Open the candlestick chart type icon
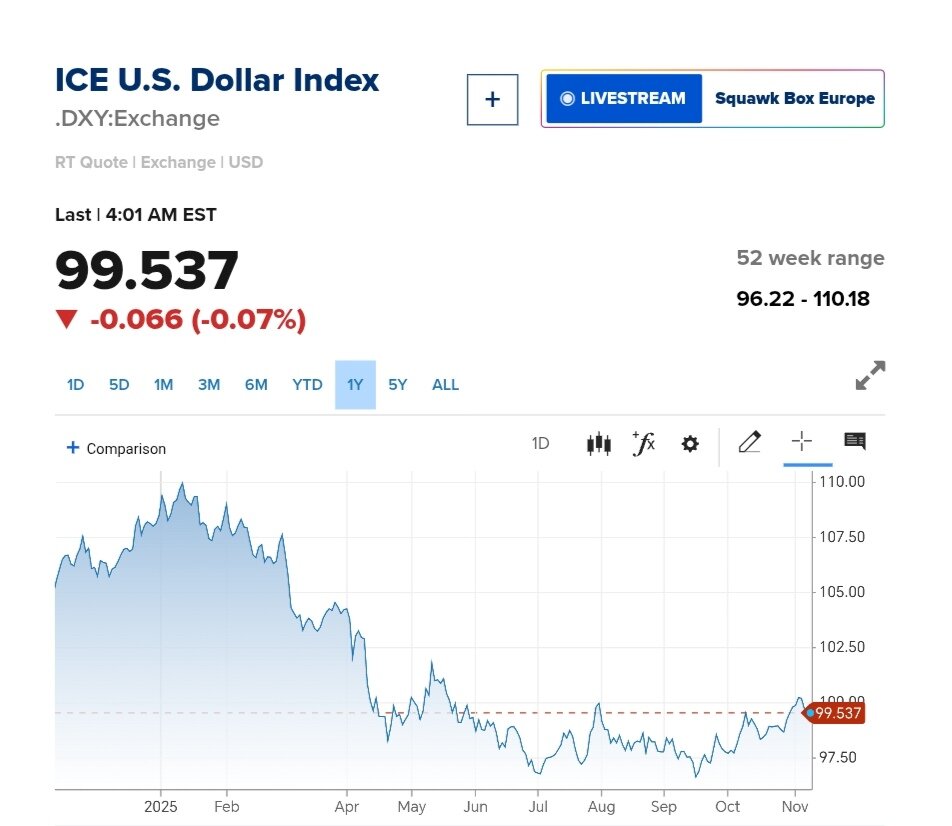The height and width of the screenshot is (826, 952). [598, 443]
